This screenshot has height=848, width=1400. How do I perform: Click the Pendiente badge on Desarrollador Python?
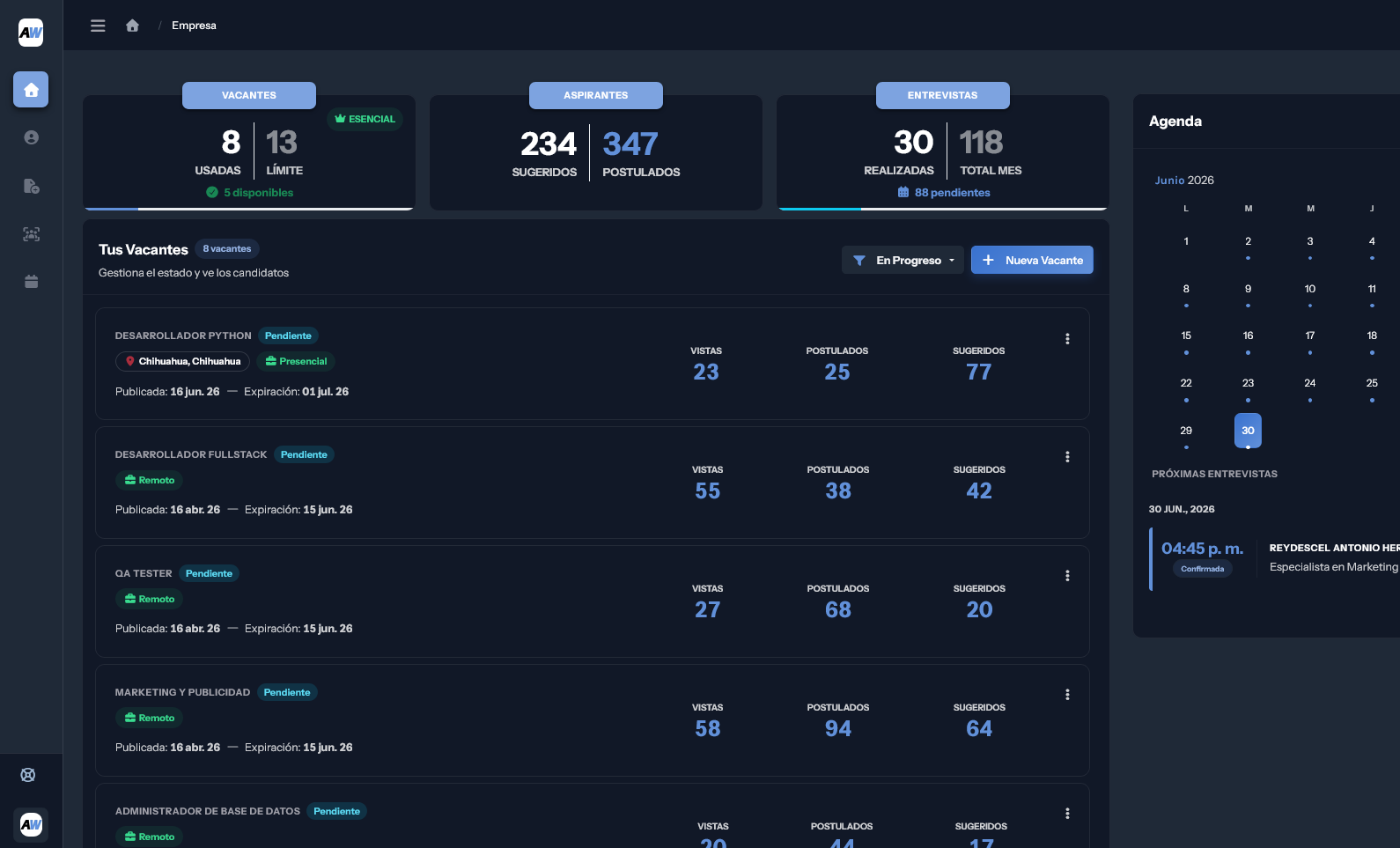coord(288,336)
